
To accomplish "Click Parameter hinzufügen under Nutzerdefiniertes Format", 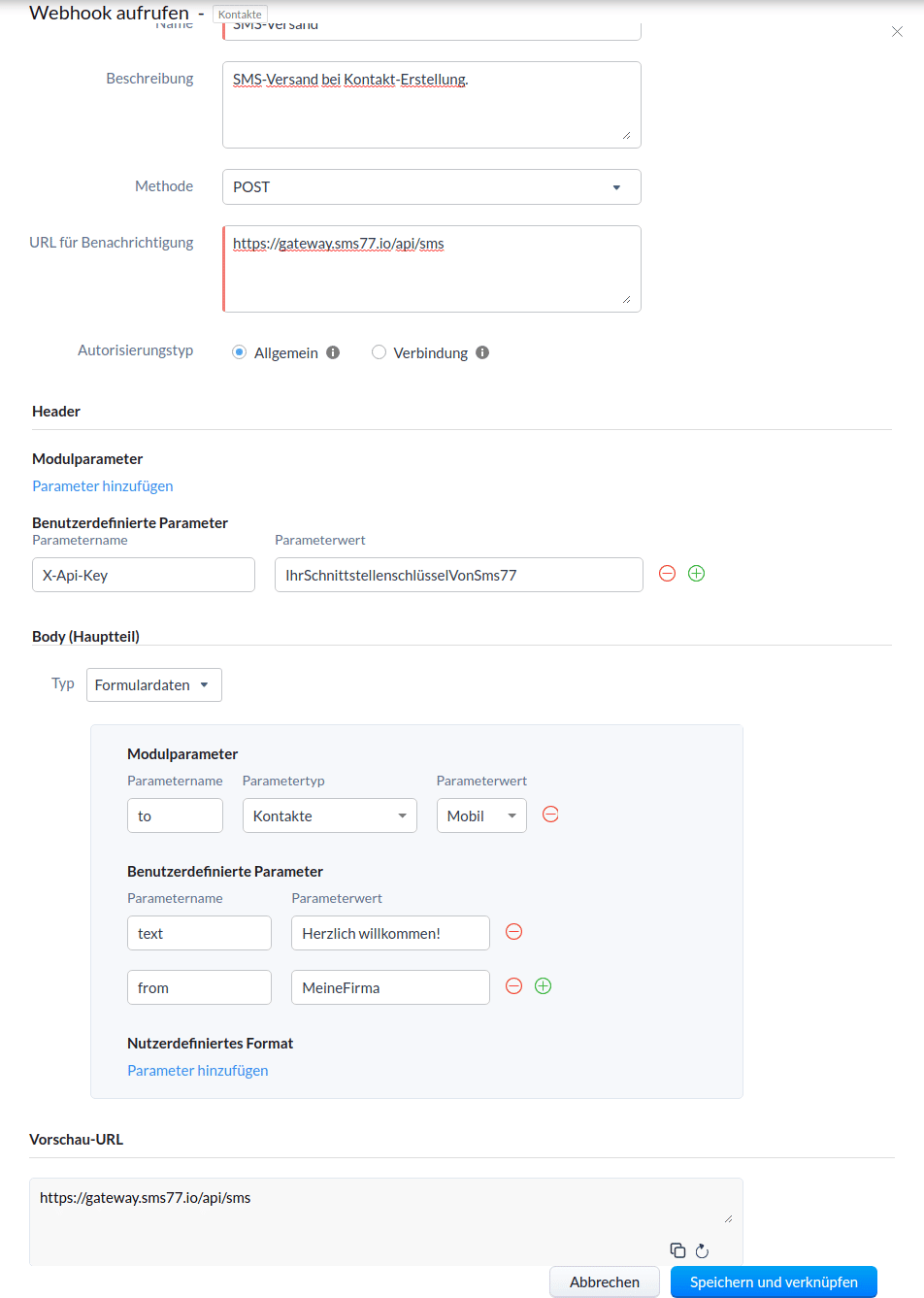I will tap(198, 1071).
